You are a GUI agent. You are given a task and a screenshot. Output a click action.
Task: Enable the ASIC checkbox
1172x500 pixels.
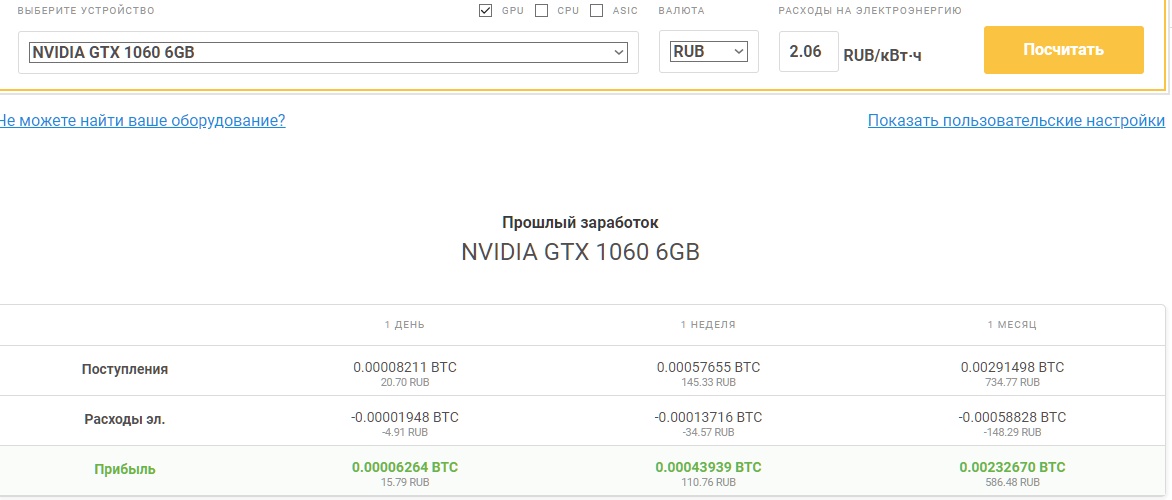596,10
